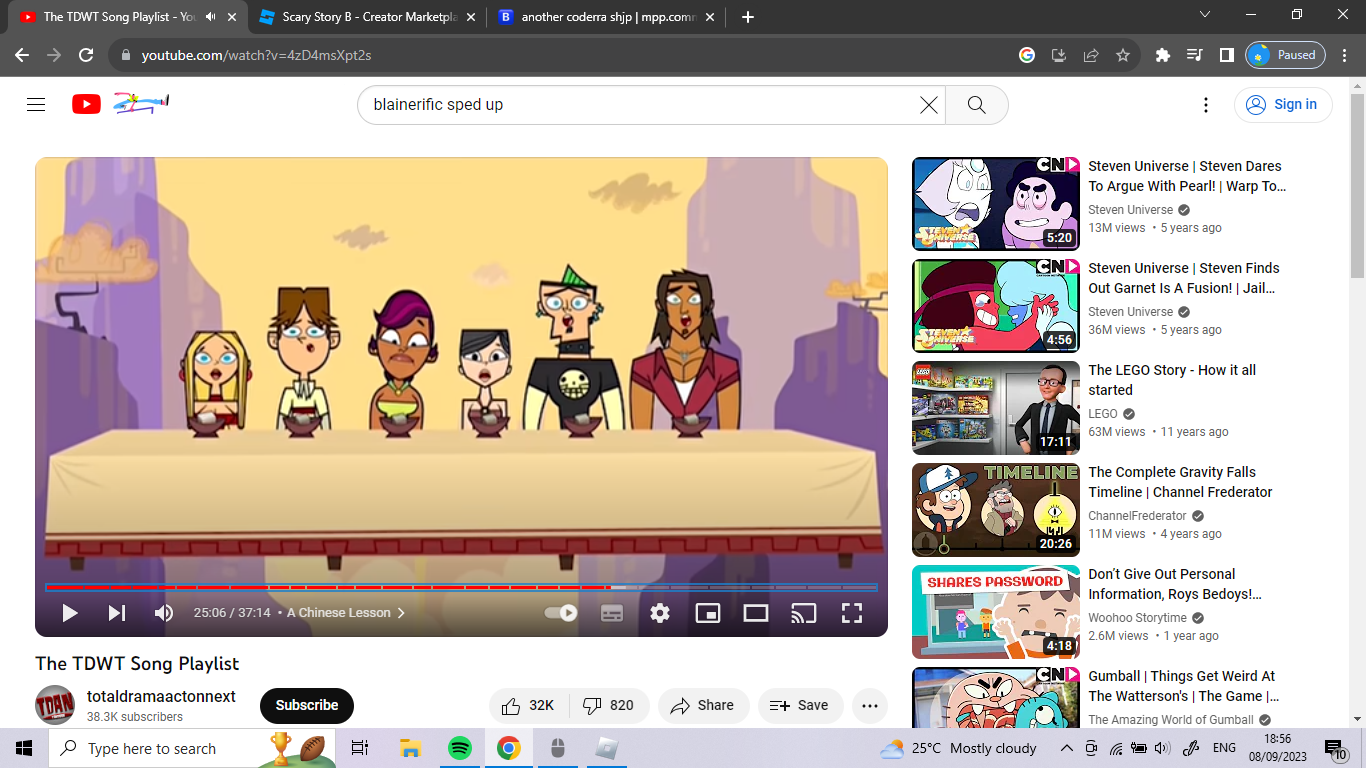Skip to next video in player
Viewport: 1366px width, 768px height.
(117, 613)
